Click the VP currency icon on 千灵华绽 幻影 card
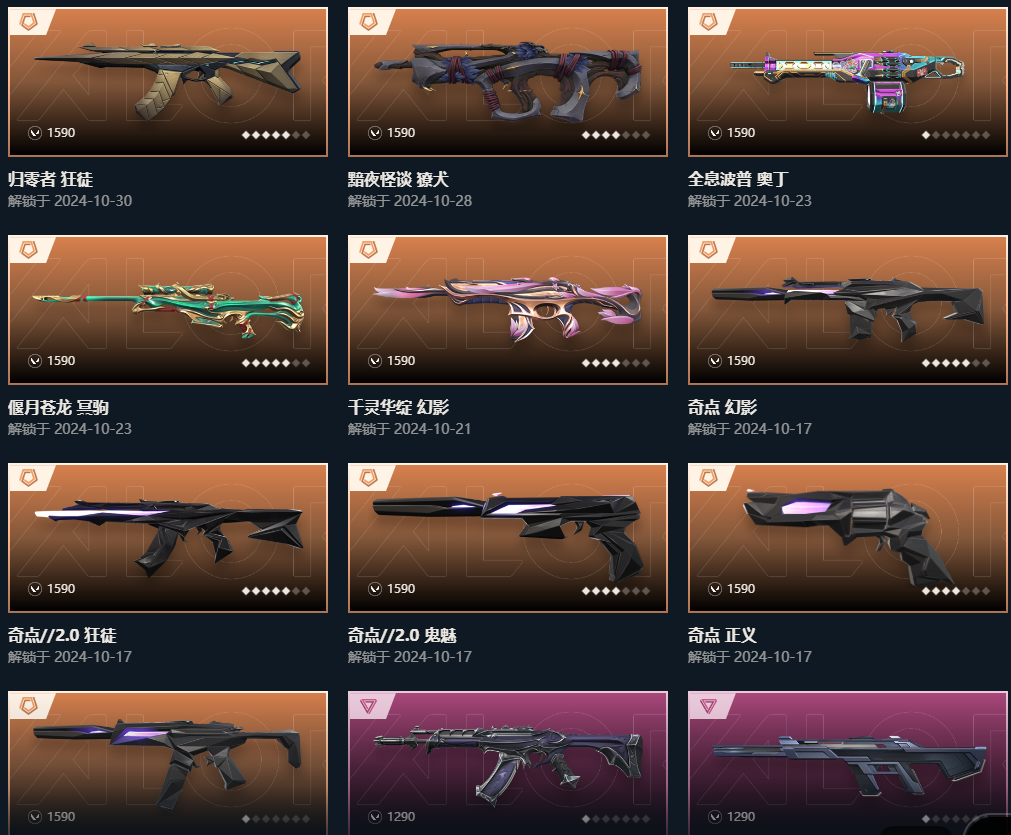This screenshot has height=835, width=1011. (x=375, y=361)
